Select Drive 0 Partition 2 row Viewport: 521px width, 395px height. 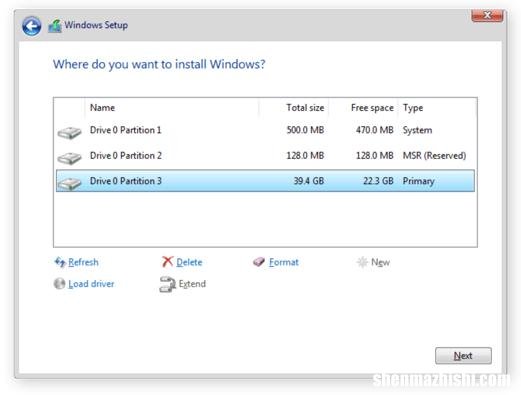pyautogui.click(x=265, y=156)
